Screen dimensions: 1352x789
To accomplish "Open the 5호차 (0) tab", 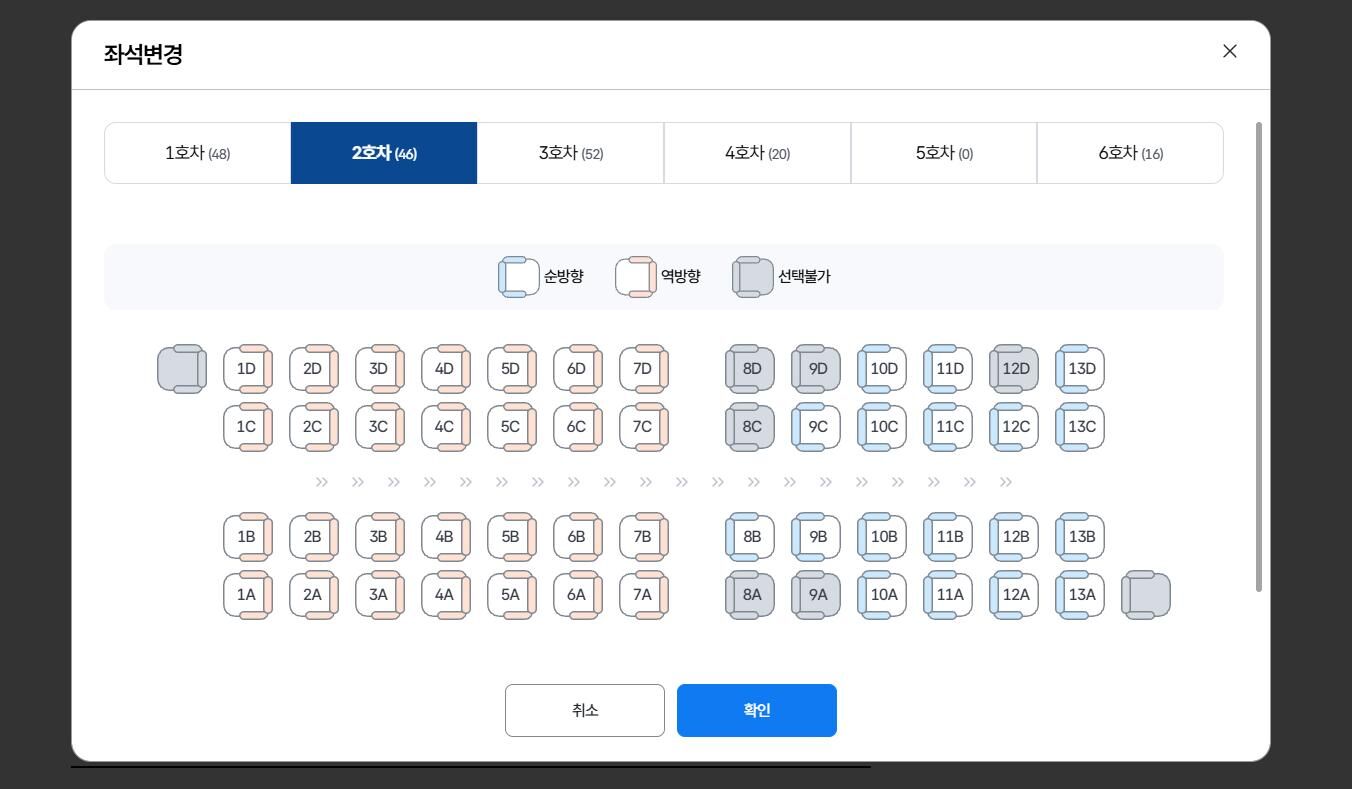I will click(x=944, y=153).
